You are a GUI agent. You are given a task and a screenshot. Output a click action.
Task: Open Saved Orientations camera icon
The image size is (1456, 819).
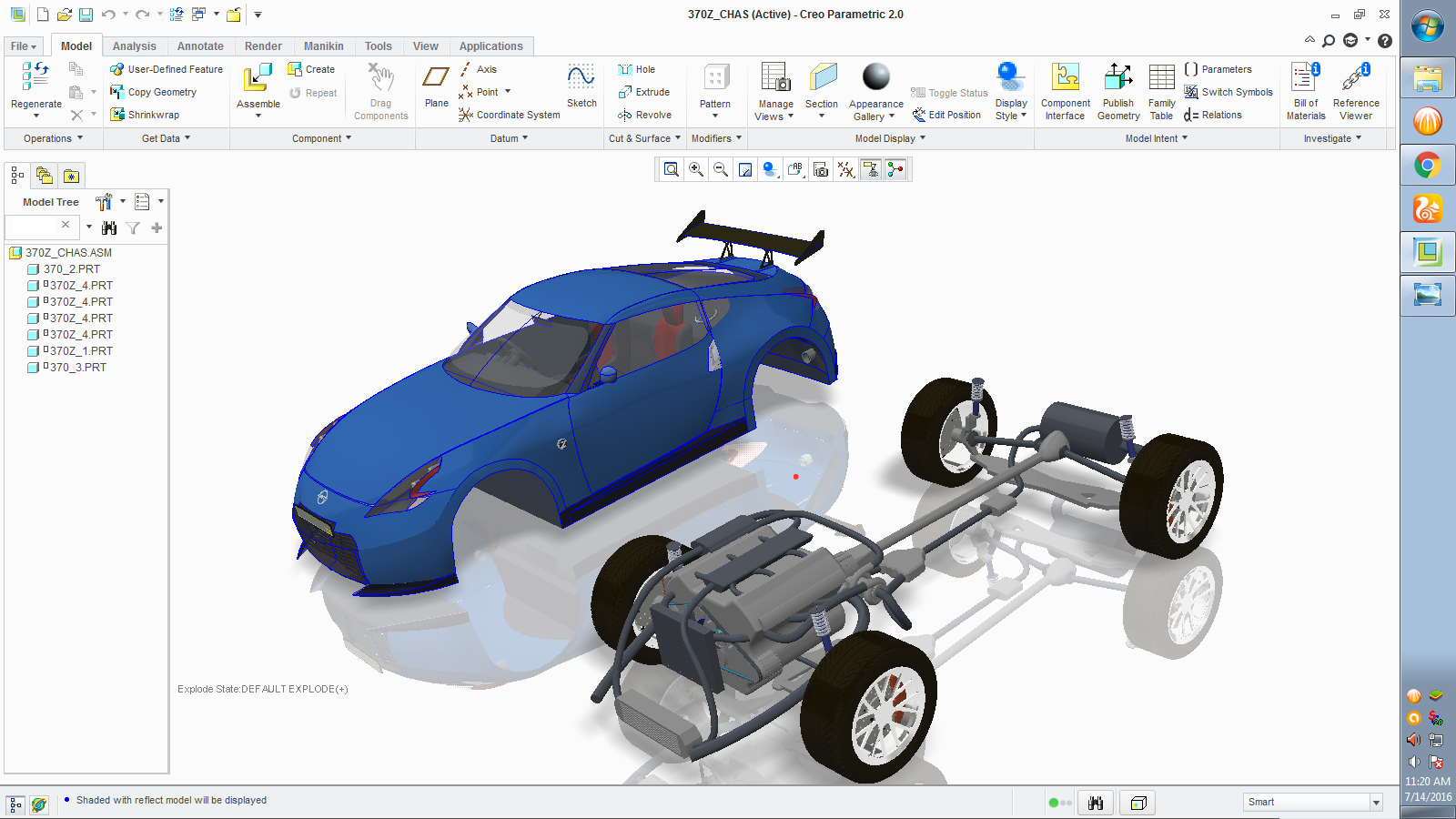(821, 169)
